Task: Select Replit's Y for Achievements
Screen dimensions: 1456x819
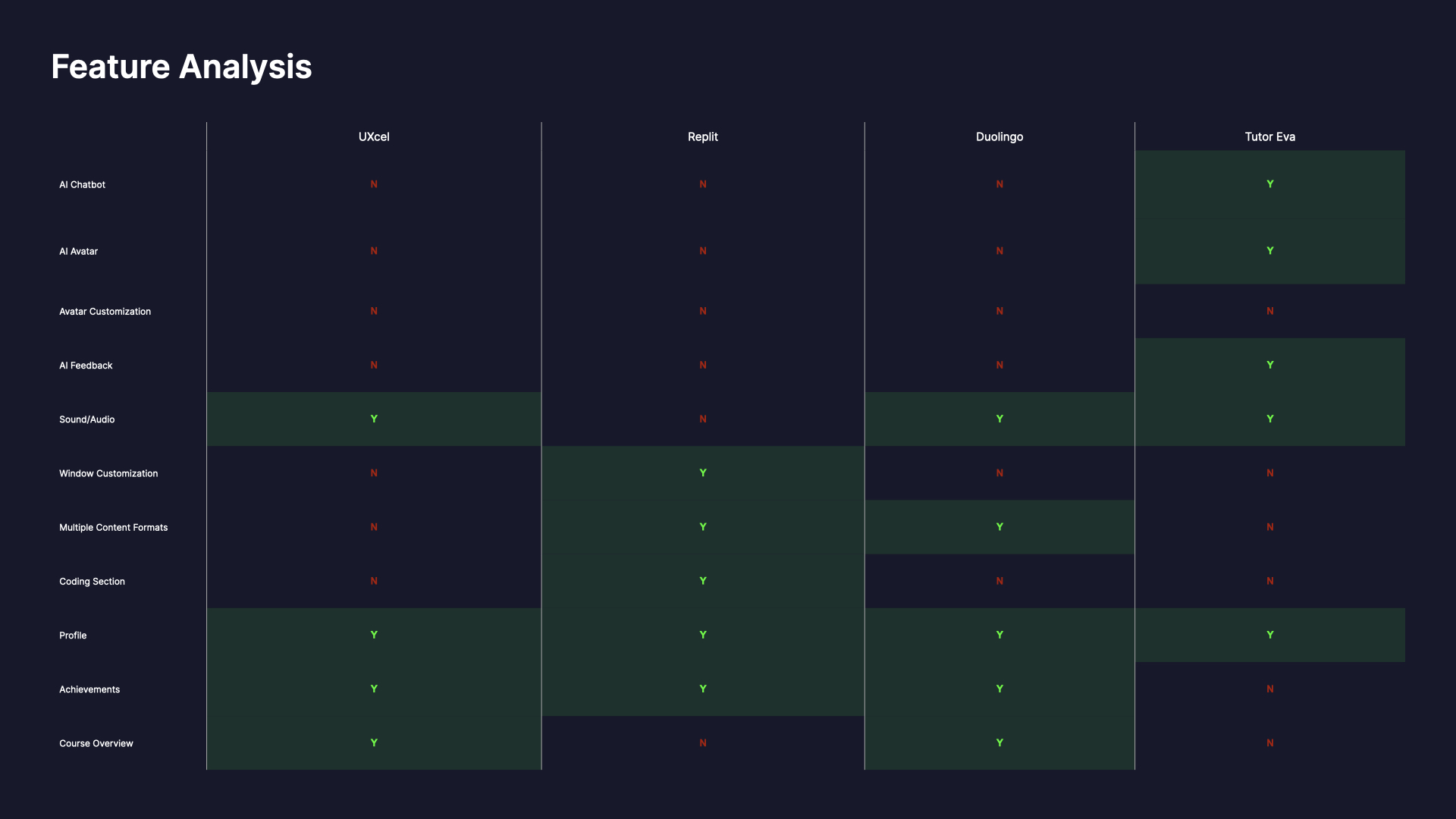Action: point(703,689)
